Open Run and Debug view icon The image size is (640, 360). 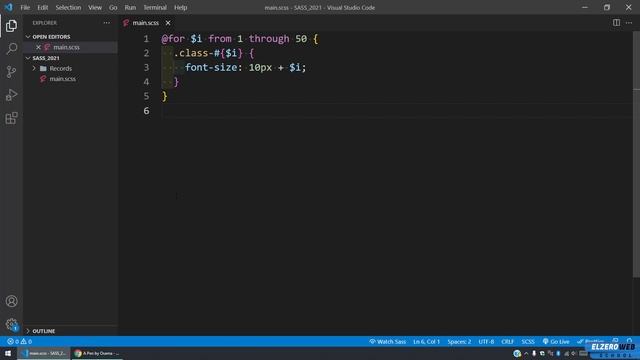tap(11, 95)
